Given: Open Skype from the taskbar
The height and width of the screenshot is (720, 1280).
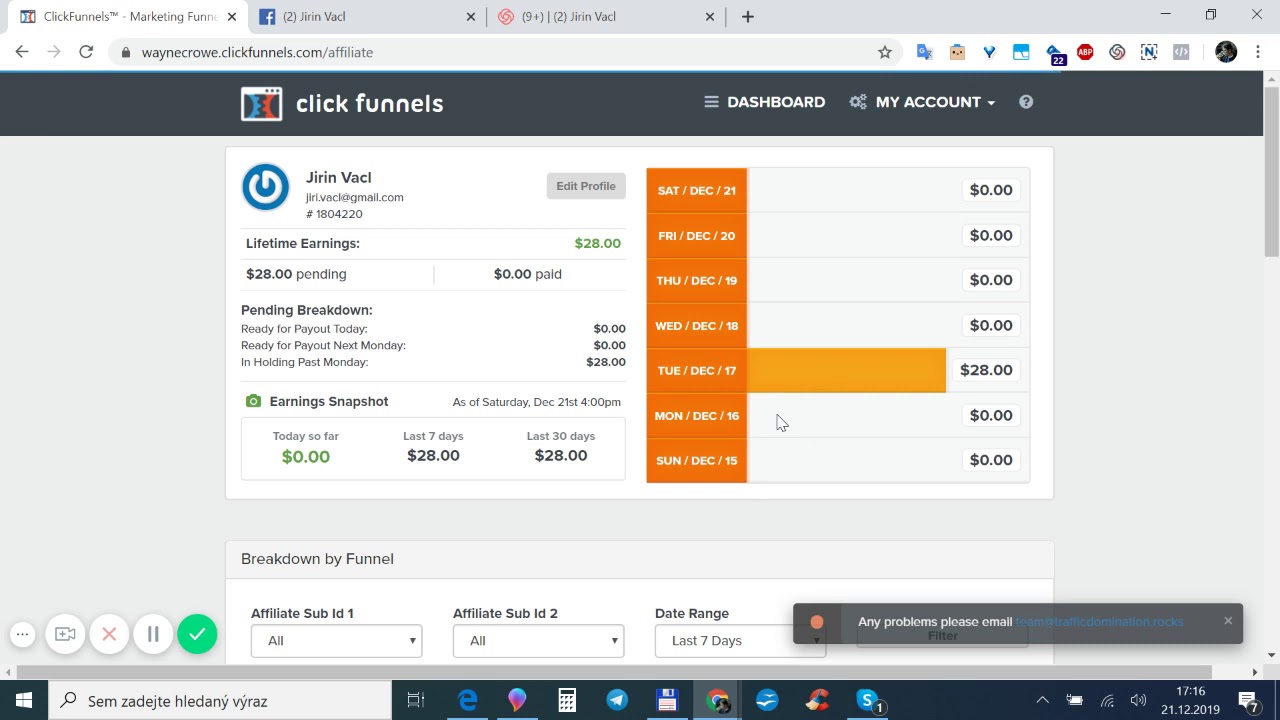Looking at the screenshot, I should 868,701.
